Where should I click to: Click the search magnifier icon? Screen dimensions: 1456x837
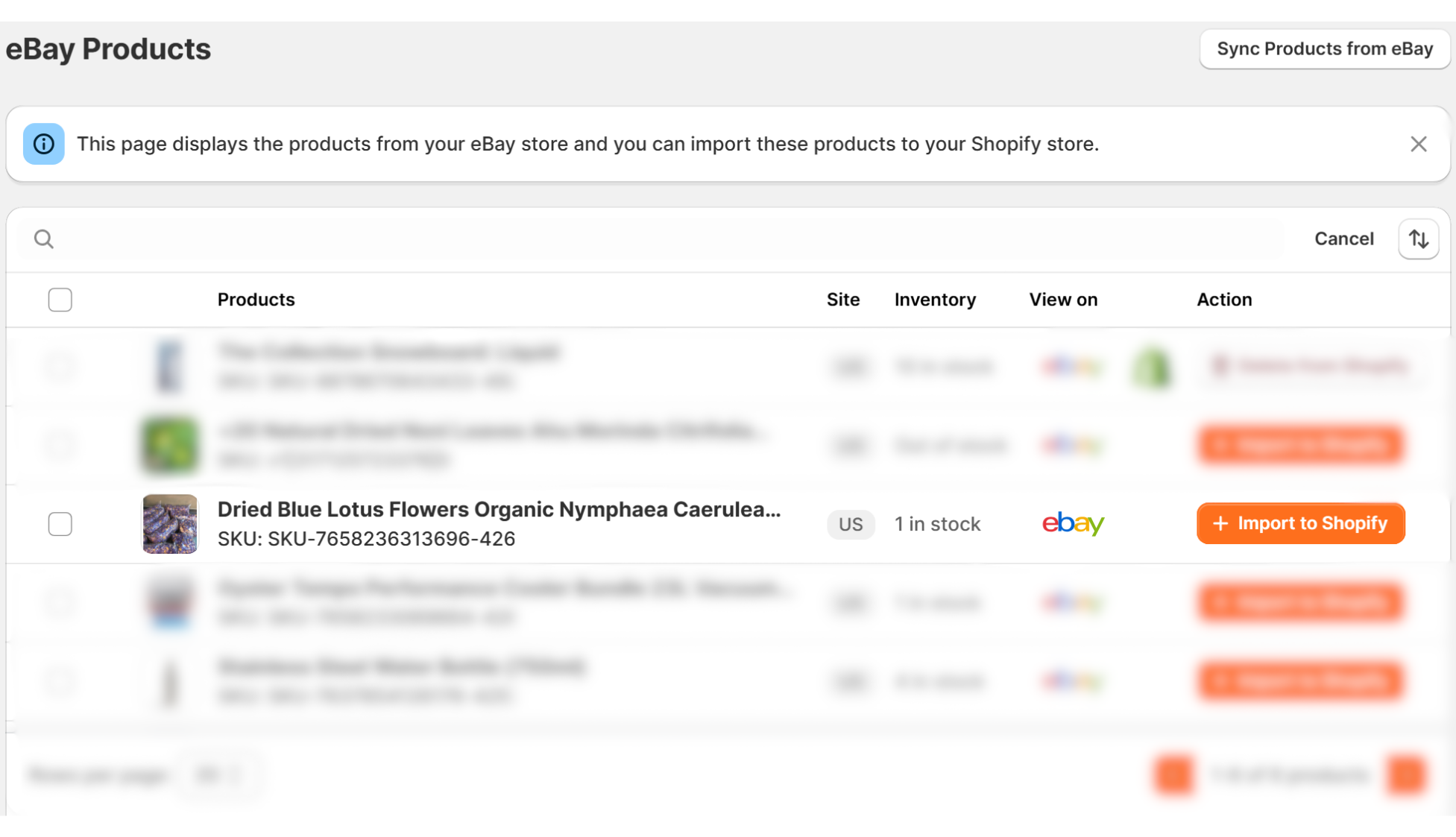44,239
